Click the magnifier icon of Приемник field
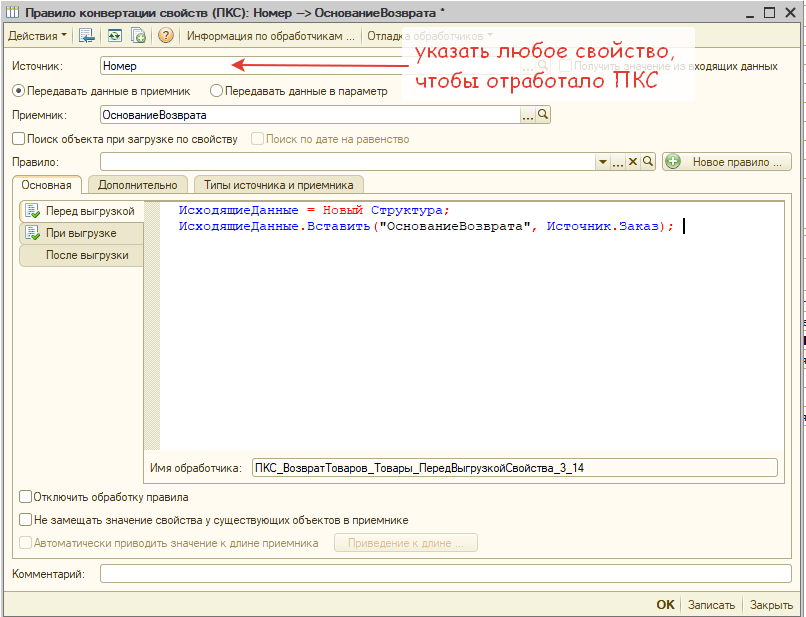The image size is (806, 617). (x=543, y=115)
